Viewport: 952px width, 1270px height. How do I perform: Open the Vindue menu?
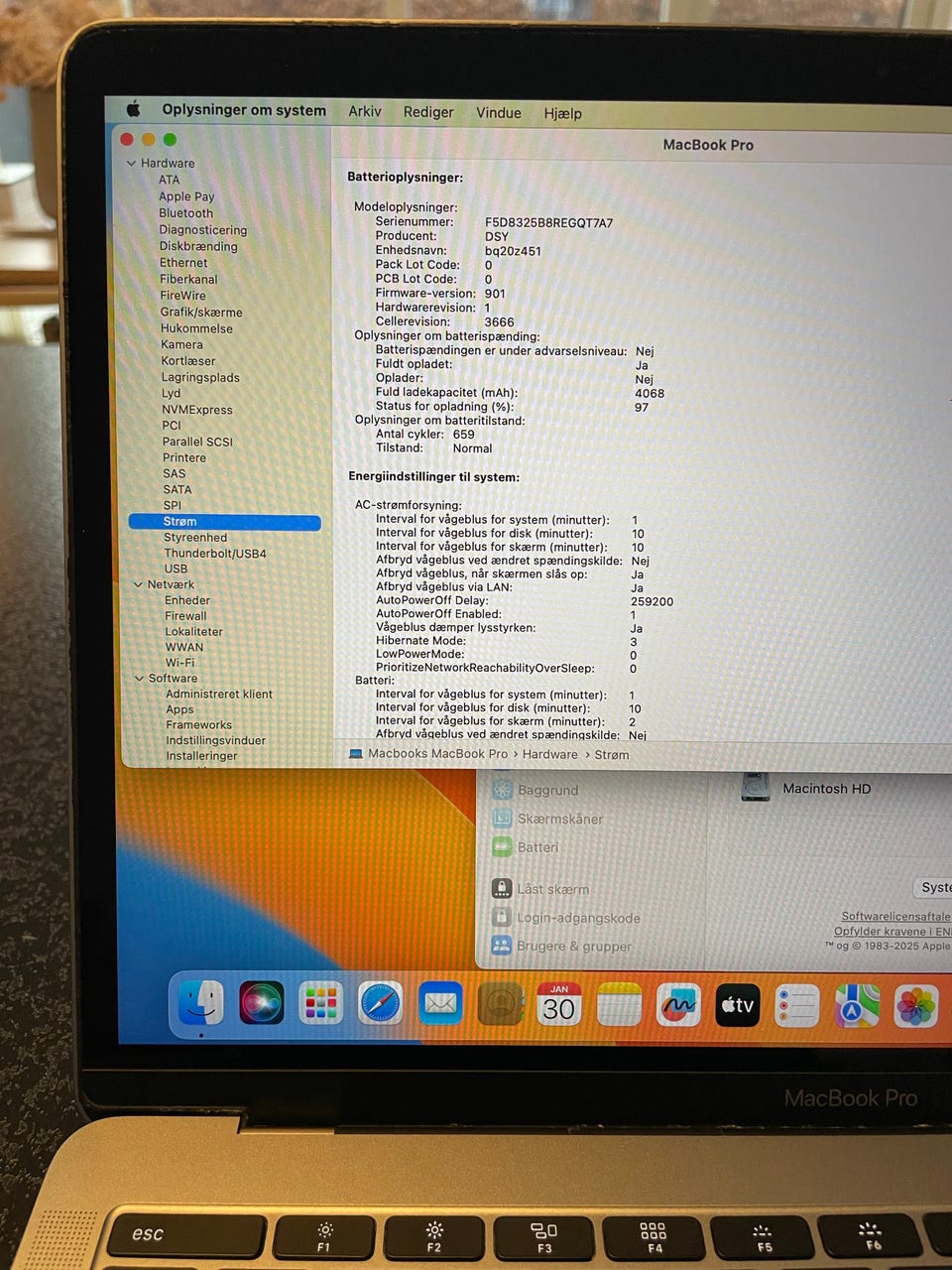(499, 113)
